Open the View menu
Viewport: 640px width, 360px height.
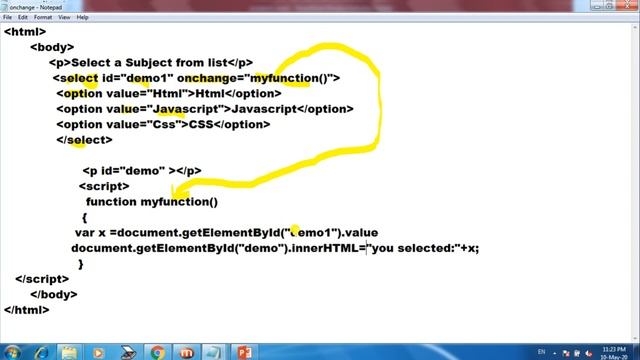click(64, 17)
